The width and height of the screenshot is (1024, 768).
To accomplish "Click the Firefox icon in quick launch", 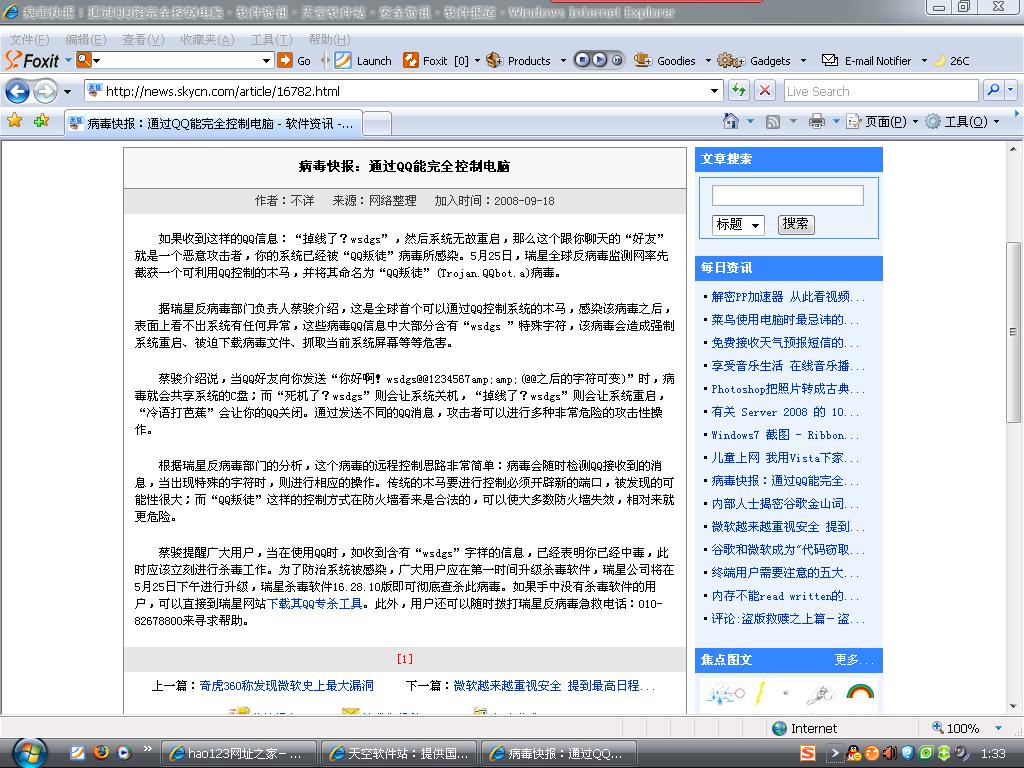I will click(x=101, y=752).
